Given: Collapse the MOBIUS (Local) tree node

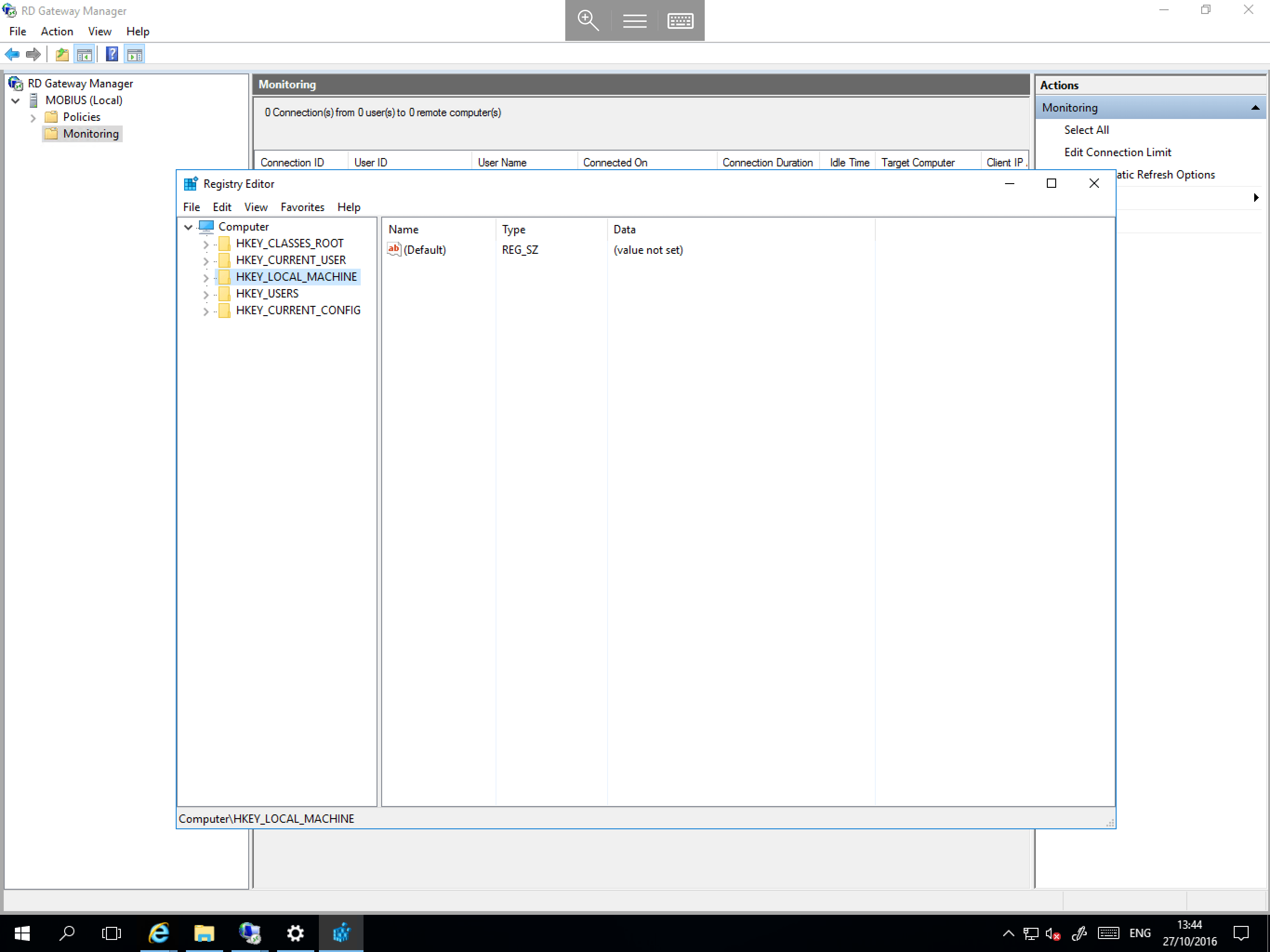Looking at the screenshot, I should [15, 100].
